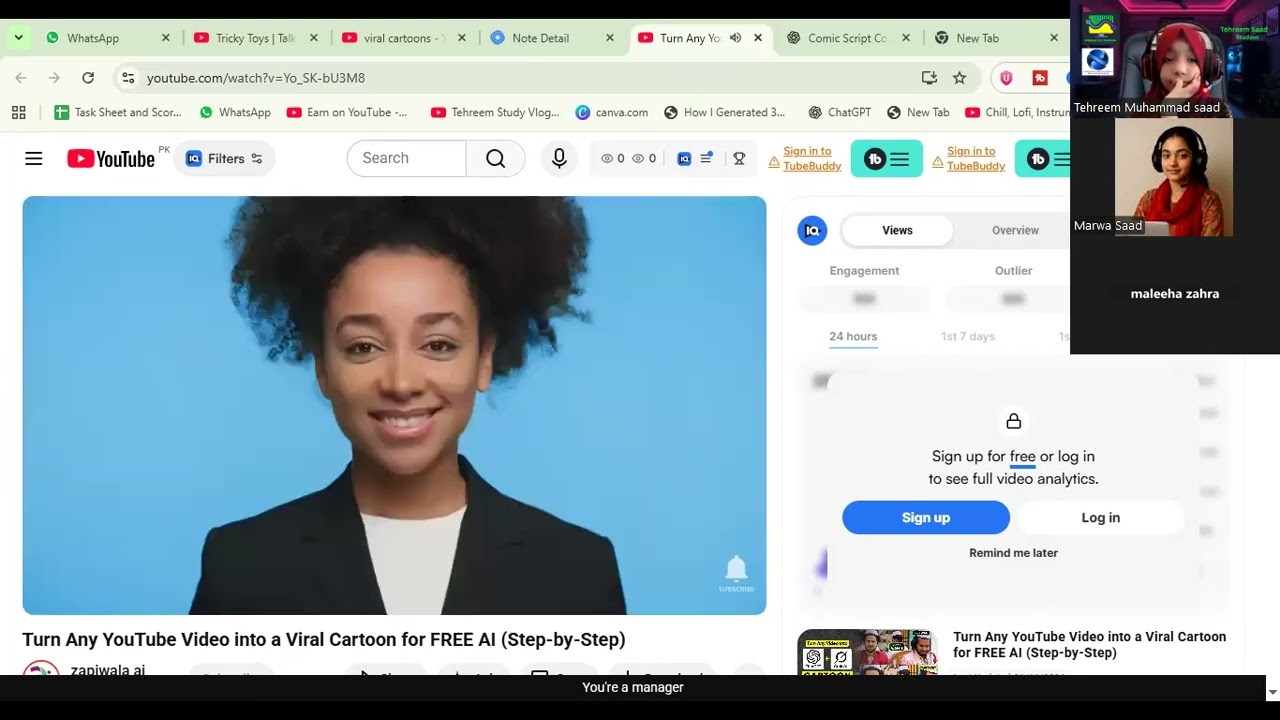Open the Earn on YouTube bookmark
Screen dimensions: 1280x720
347,112
